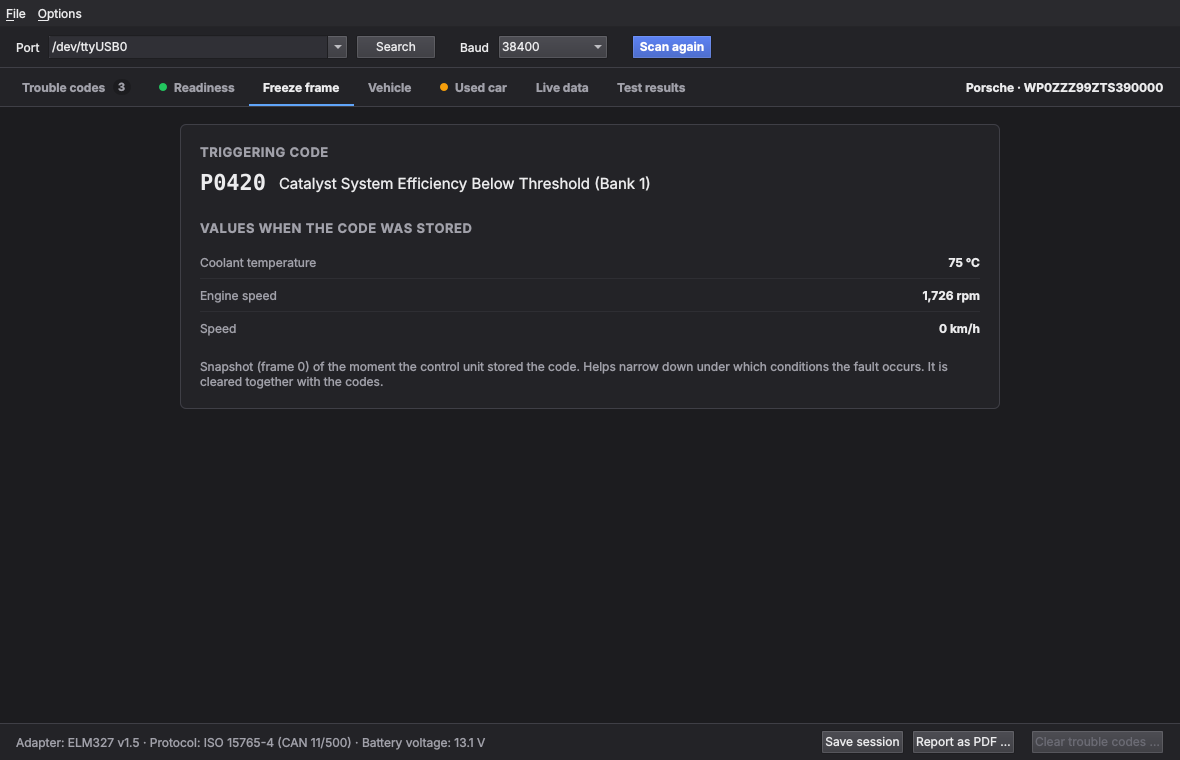Image resolution: width=1180 pixels, height=760 pixels.
Task: Expand the Port dropdown arrow
Action: tap(337, 47)
